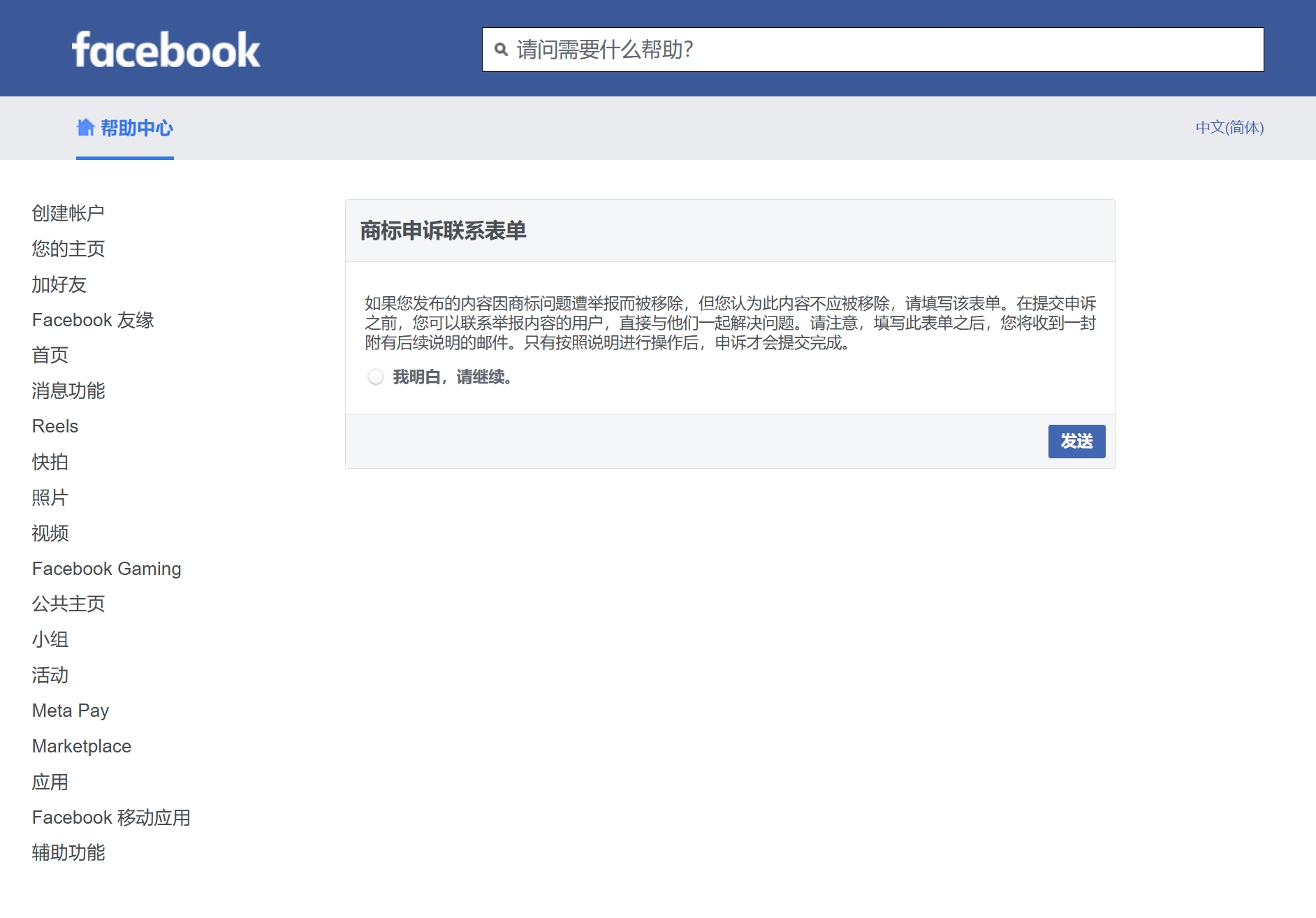Open Meta Pay help topic
This screenshot has width=1316, height=918.
click(x=71, y=711)
